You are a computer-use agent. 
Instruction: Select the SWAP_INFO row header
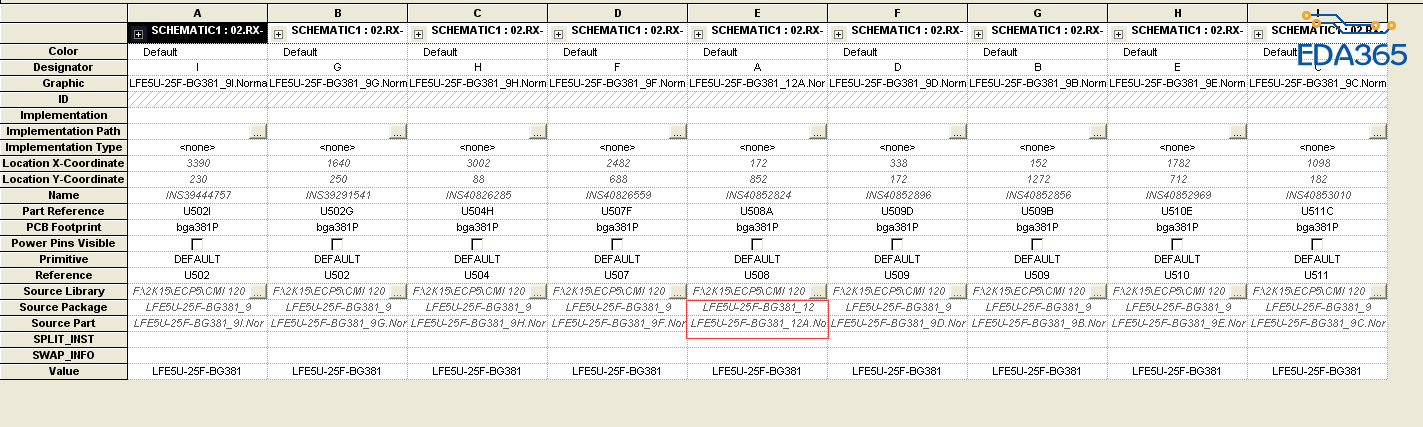pos(64,355)
